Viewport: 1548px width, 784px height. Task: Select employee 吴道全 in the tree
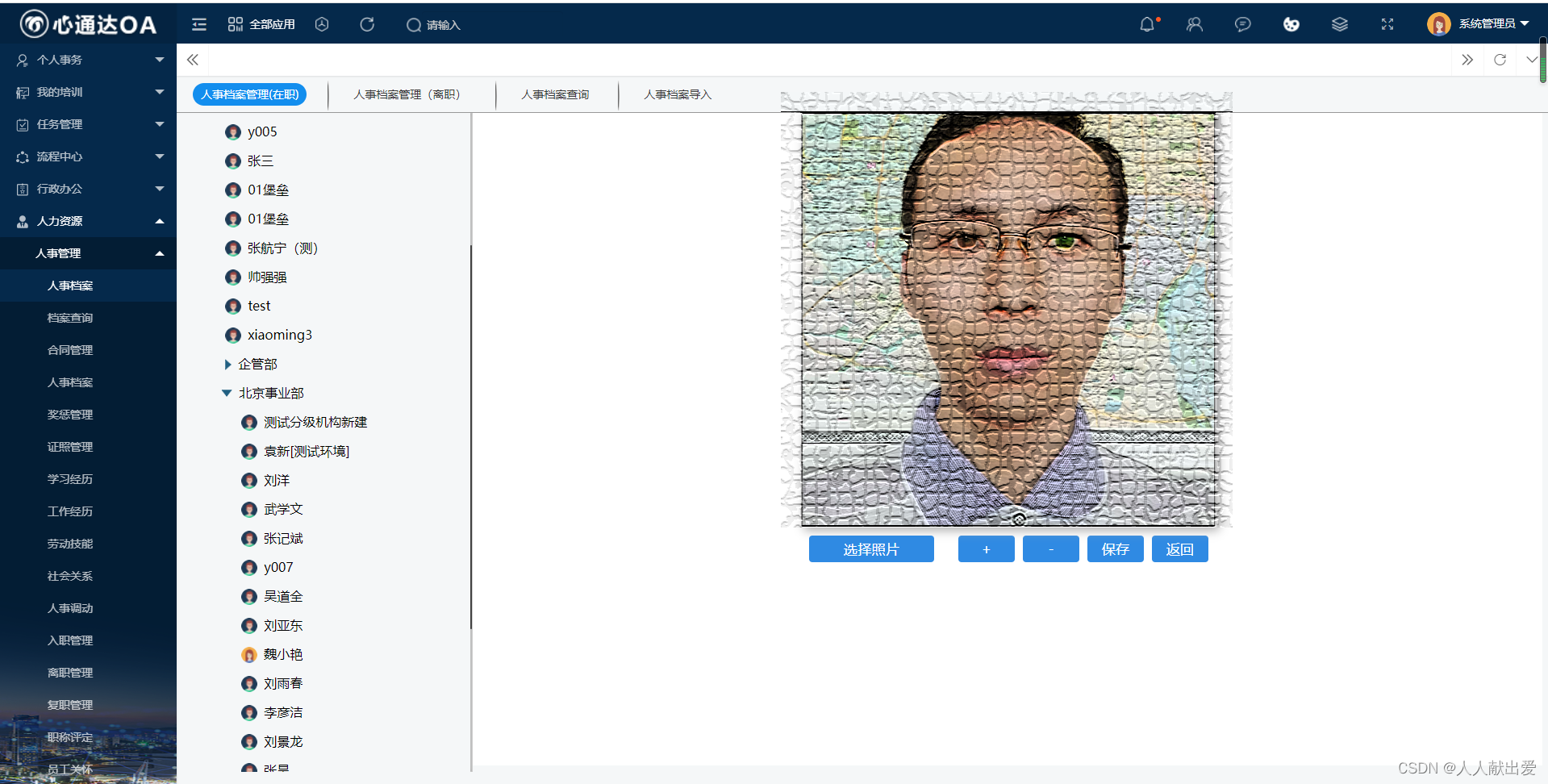[x=283, y=597]
